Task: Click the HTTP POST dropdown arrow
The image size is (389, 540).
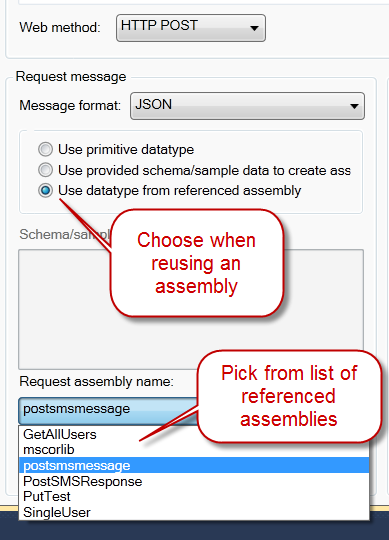Action: click(254, 28)
